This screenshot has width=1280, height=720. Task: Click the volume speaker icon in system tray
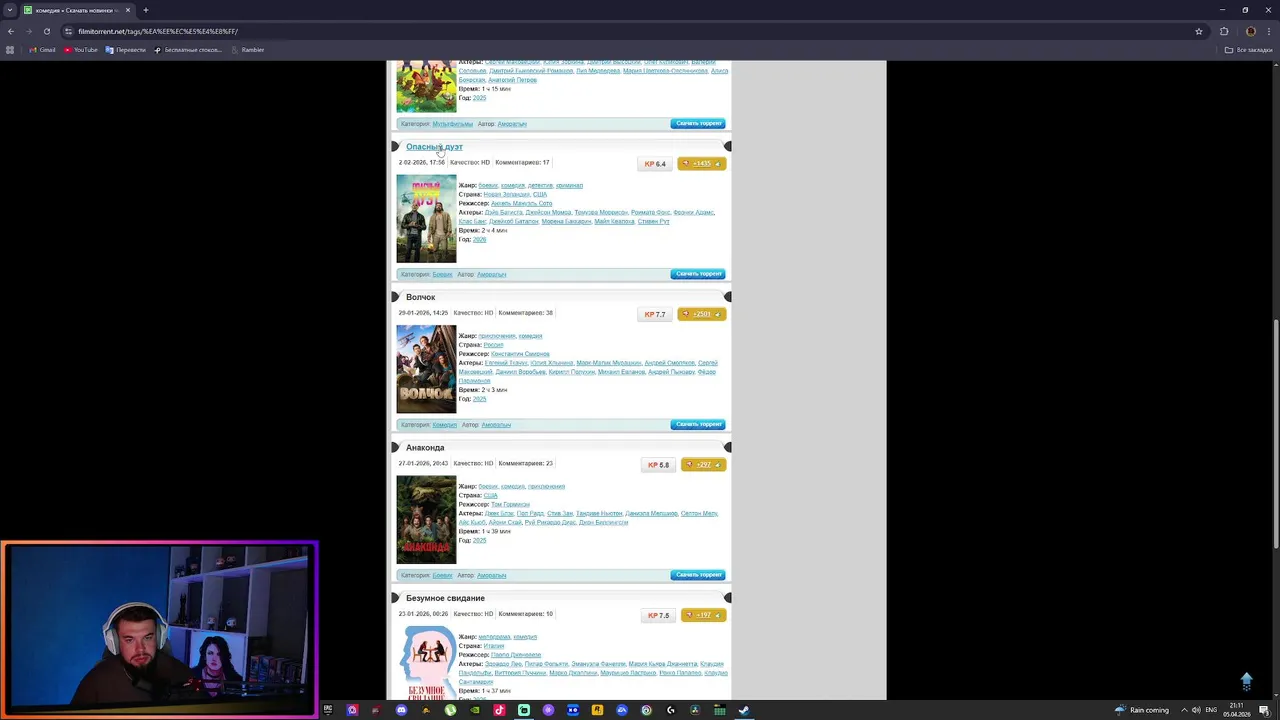(1196, 710)
